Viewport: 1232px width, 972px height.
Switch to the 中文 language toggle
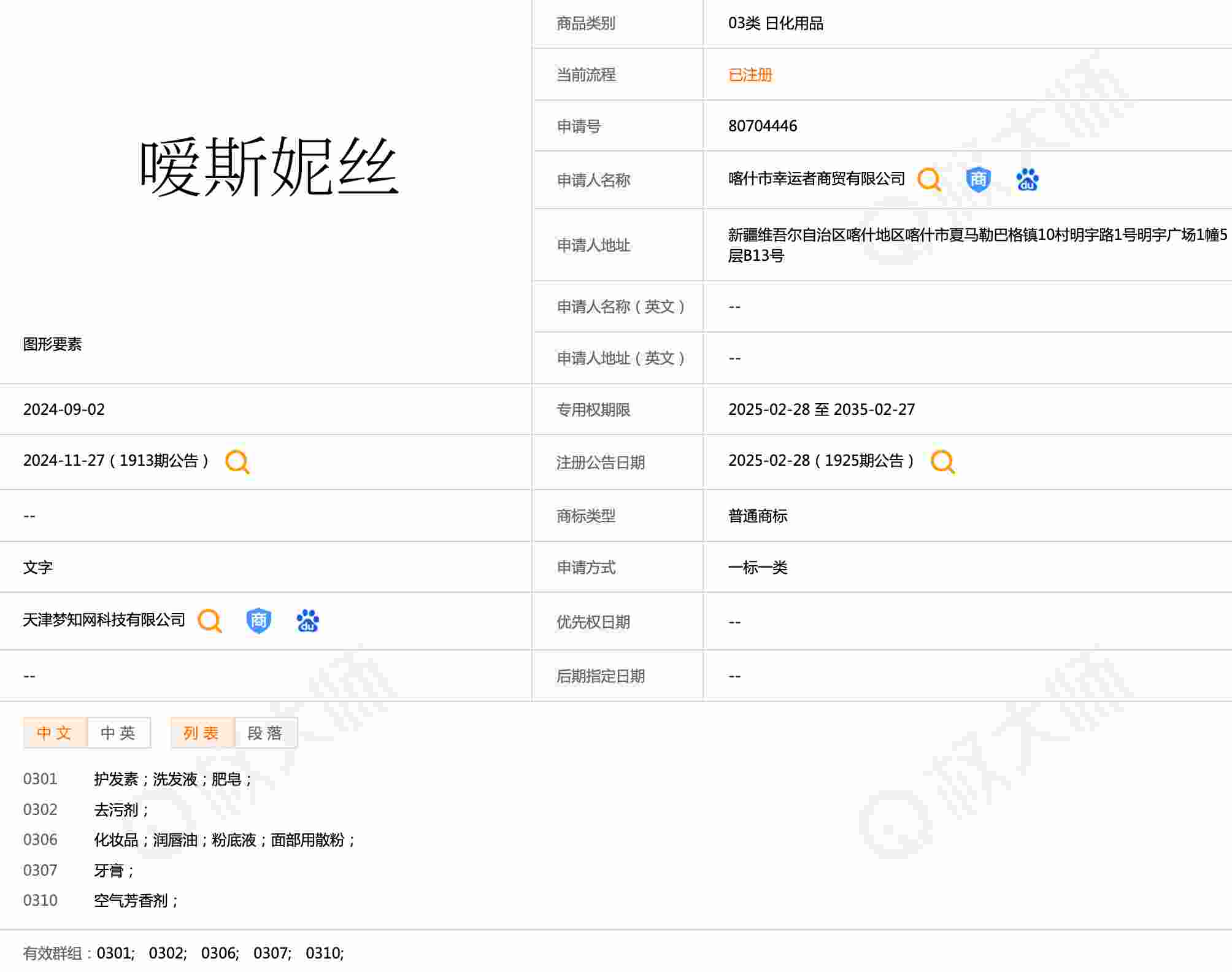click(55, 733)
